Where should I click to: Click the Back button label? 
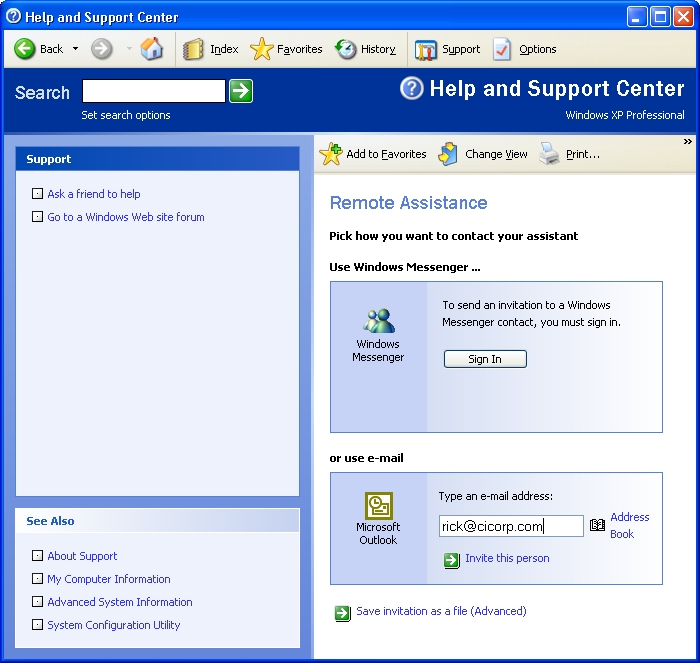[x=51, y=49]
